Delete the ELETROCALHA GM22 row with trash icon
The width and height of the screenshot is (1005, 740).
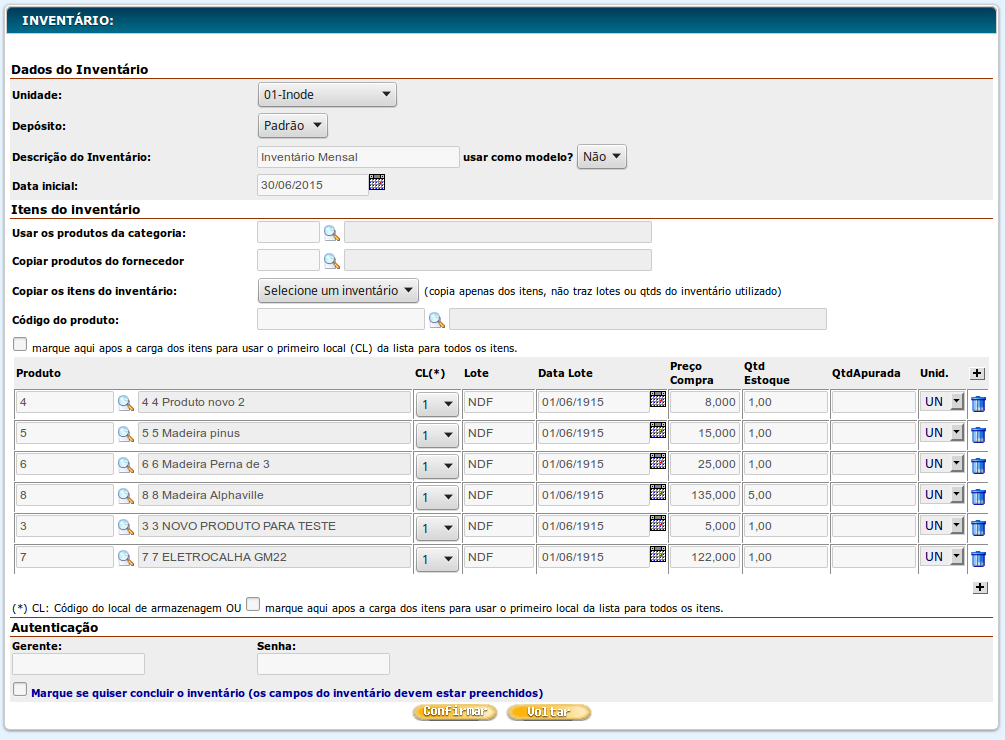pyautogui.click(x=978, y=558)
